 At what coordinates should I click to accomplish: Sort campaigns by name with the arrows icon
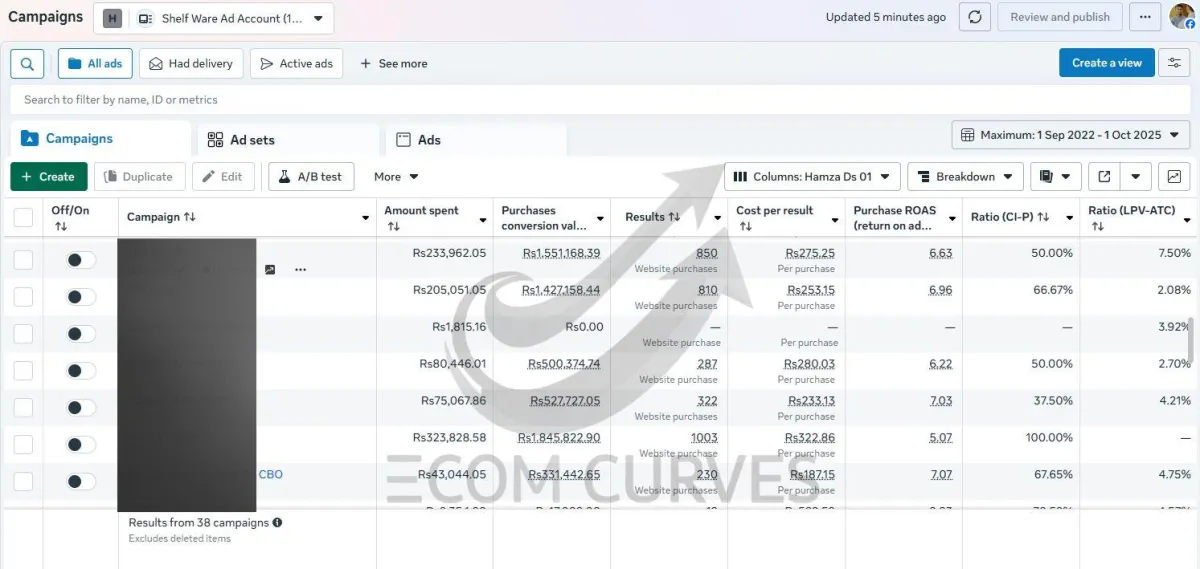click(x=190, y=217)
